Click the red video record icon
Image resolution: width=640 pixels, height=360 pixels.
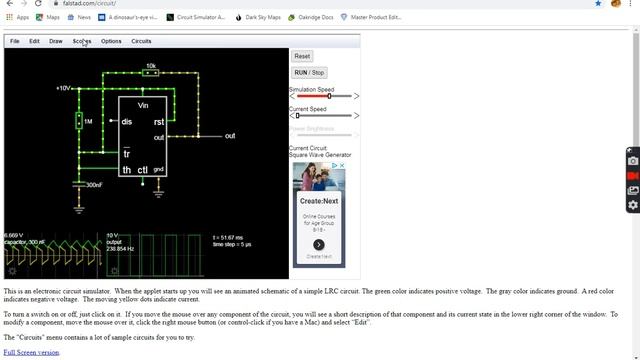633,176
